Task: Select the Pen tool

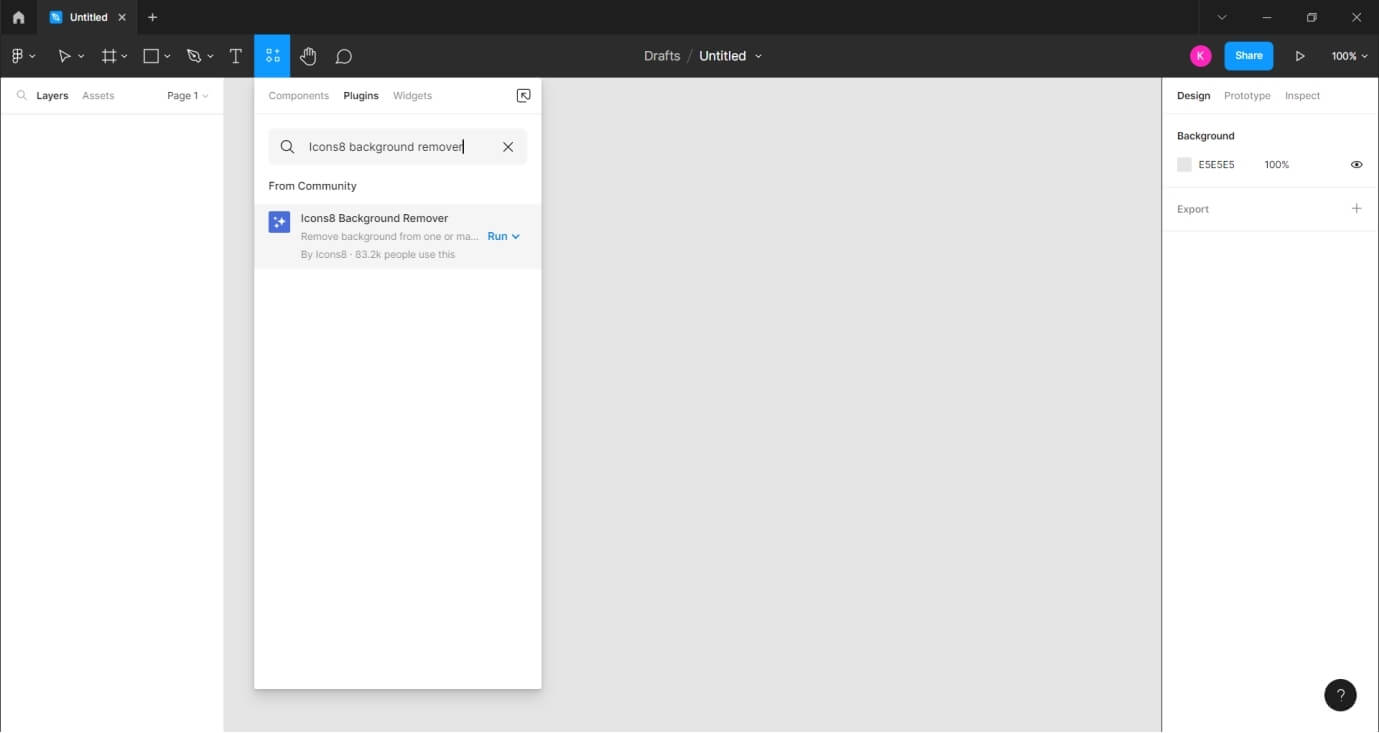Action: (x=194, y=56)
